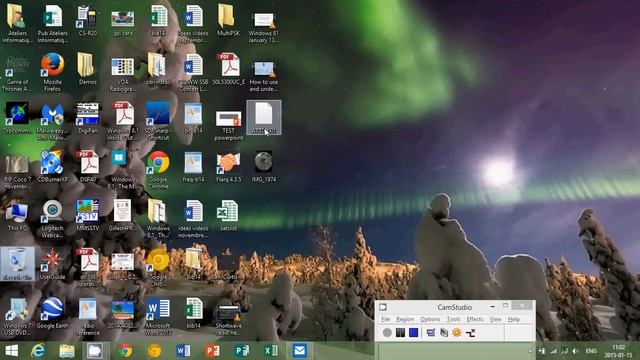Open the Mail app on the taskbar
This screenshot has width=640, height=360.
(x=300, y=351)
